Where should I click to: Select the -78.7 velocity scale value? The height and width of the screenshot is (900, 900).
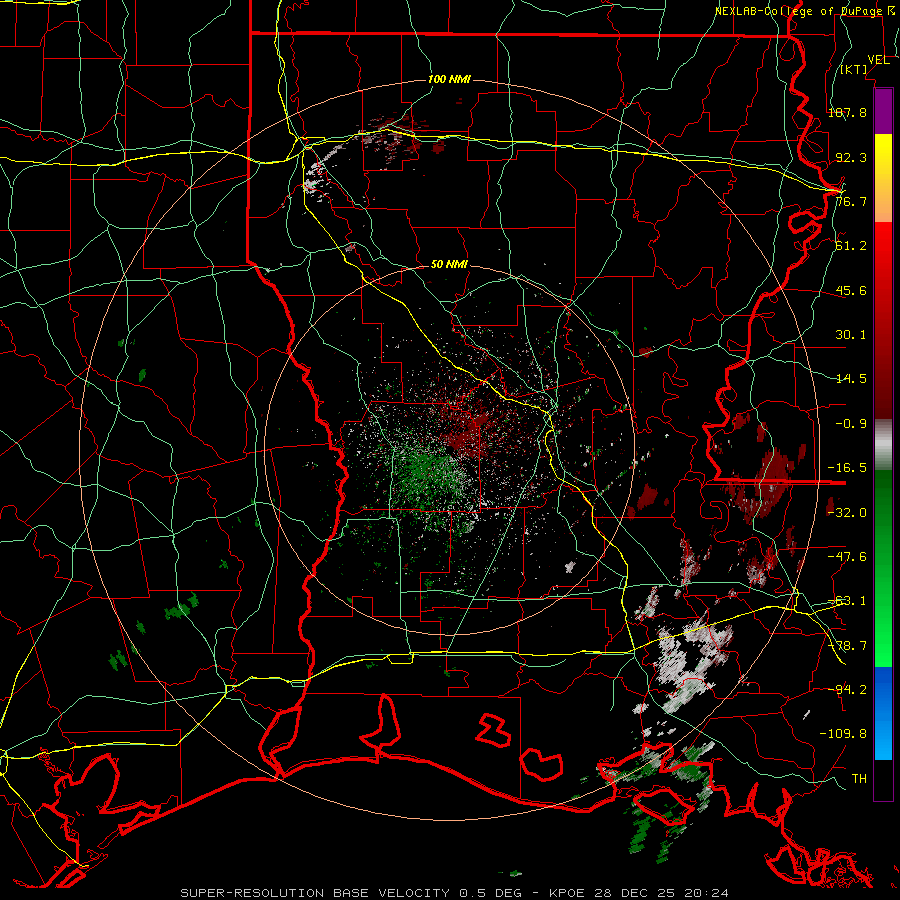(847, 646)
